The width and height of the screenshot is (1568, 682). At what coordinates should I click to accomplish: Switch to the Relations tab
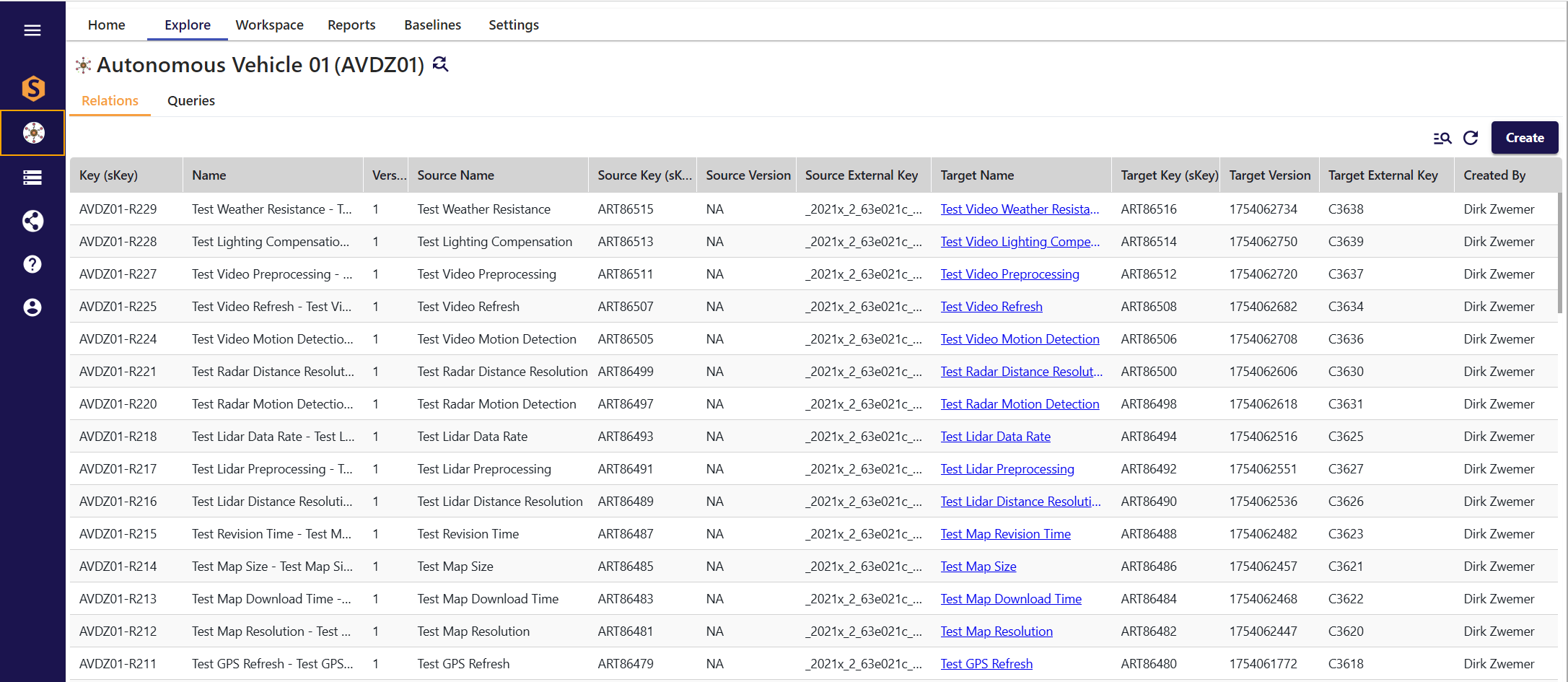[110, 100]
